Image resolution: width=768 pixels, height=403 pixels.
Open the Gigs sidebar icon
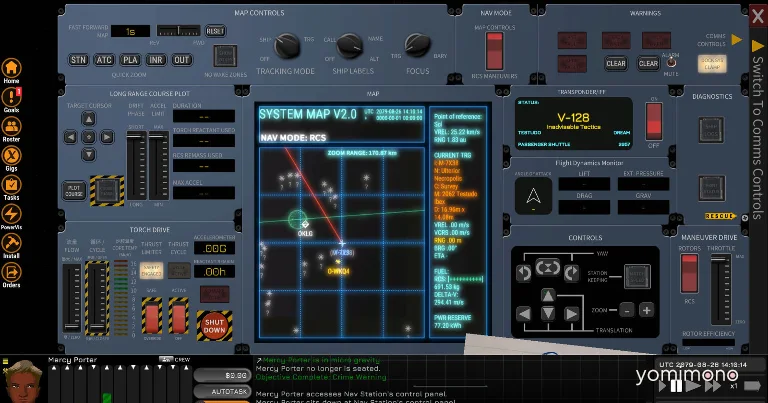(x=11, y=156)
